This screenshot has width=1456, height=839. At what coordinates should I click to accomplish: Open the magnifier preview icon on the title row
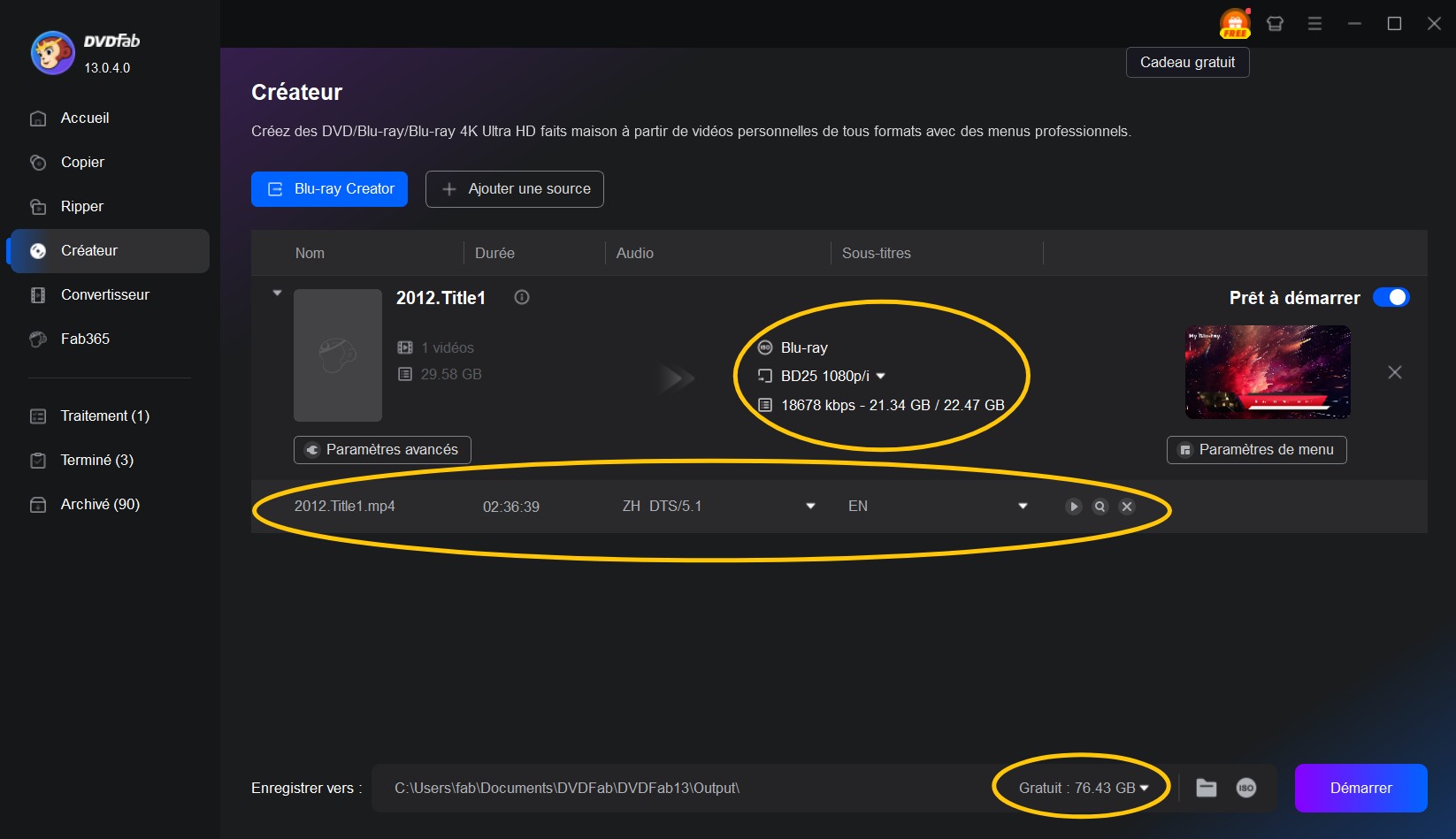point(1100,507)
